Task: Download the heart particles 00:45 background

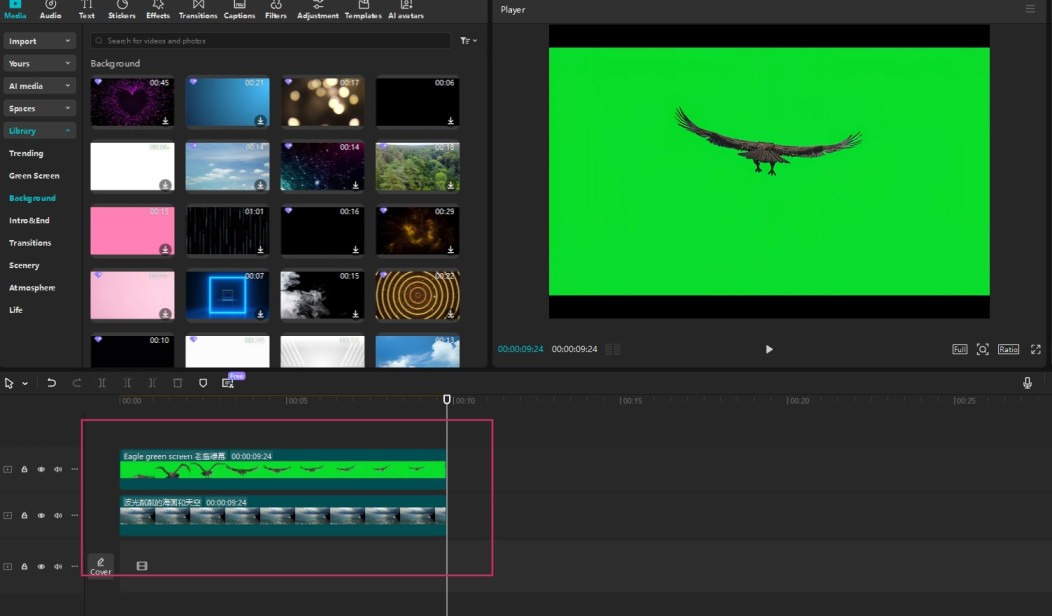Action: (165, 121)
